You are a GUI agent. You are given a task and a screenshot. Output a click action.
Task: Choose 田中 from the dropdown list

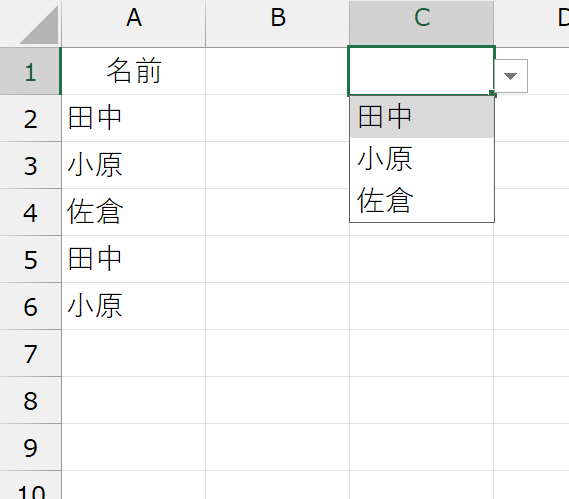click(x=422, y=117)
